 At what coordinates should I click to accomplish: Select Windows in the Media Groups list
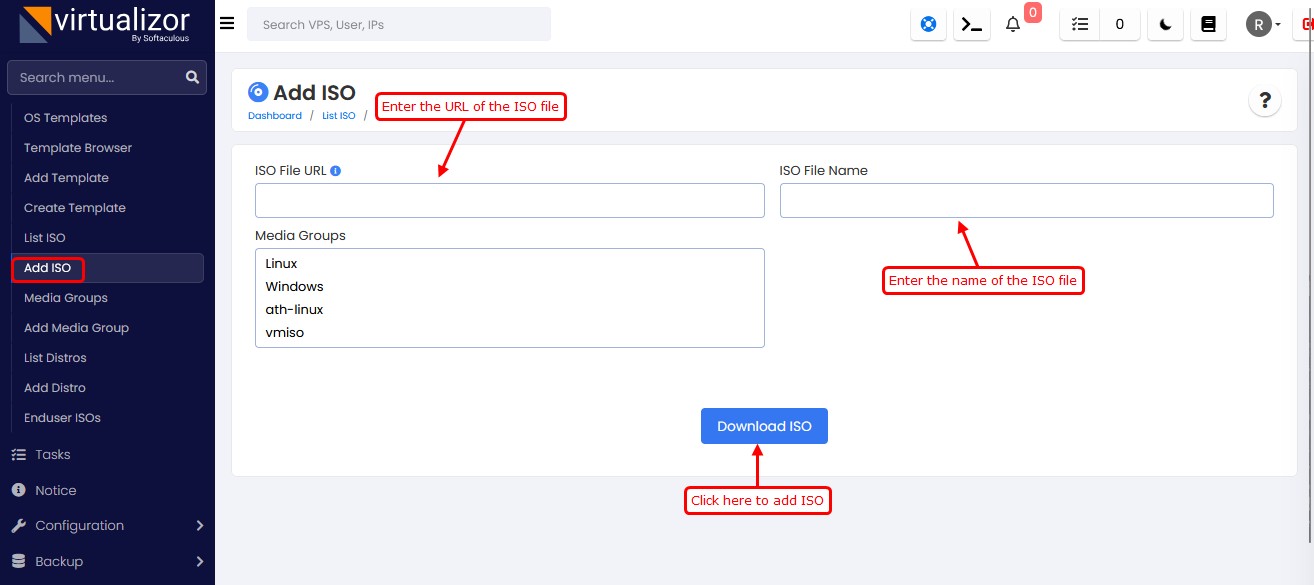pyautogui.click(x=294, y=286)
